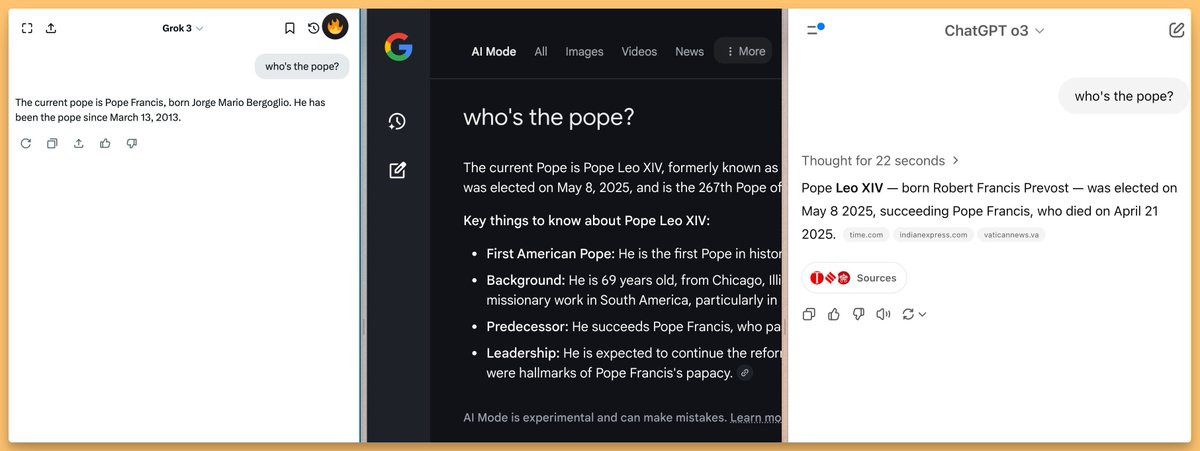
Task: Regenerate the Grok response
Action: coord(26,144)
